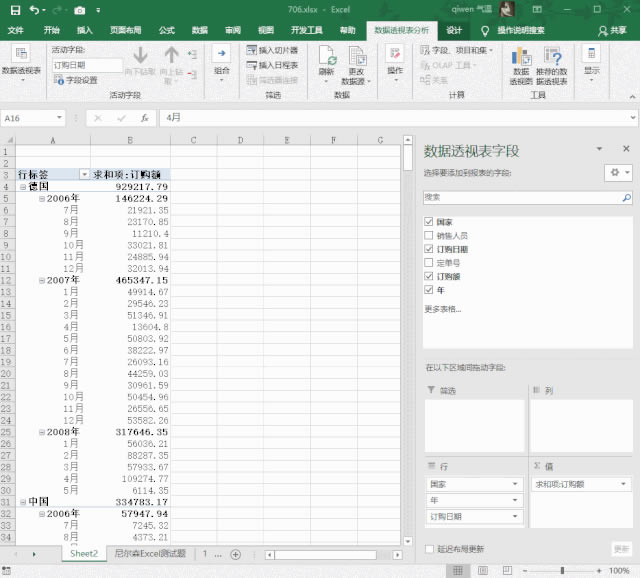Click the 共享 Share button
This screenshot has height=578, width=640.
[612, 31]
